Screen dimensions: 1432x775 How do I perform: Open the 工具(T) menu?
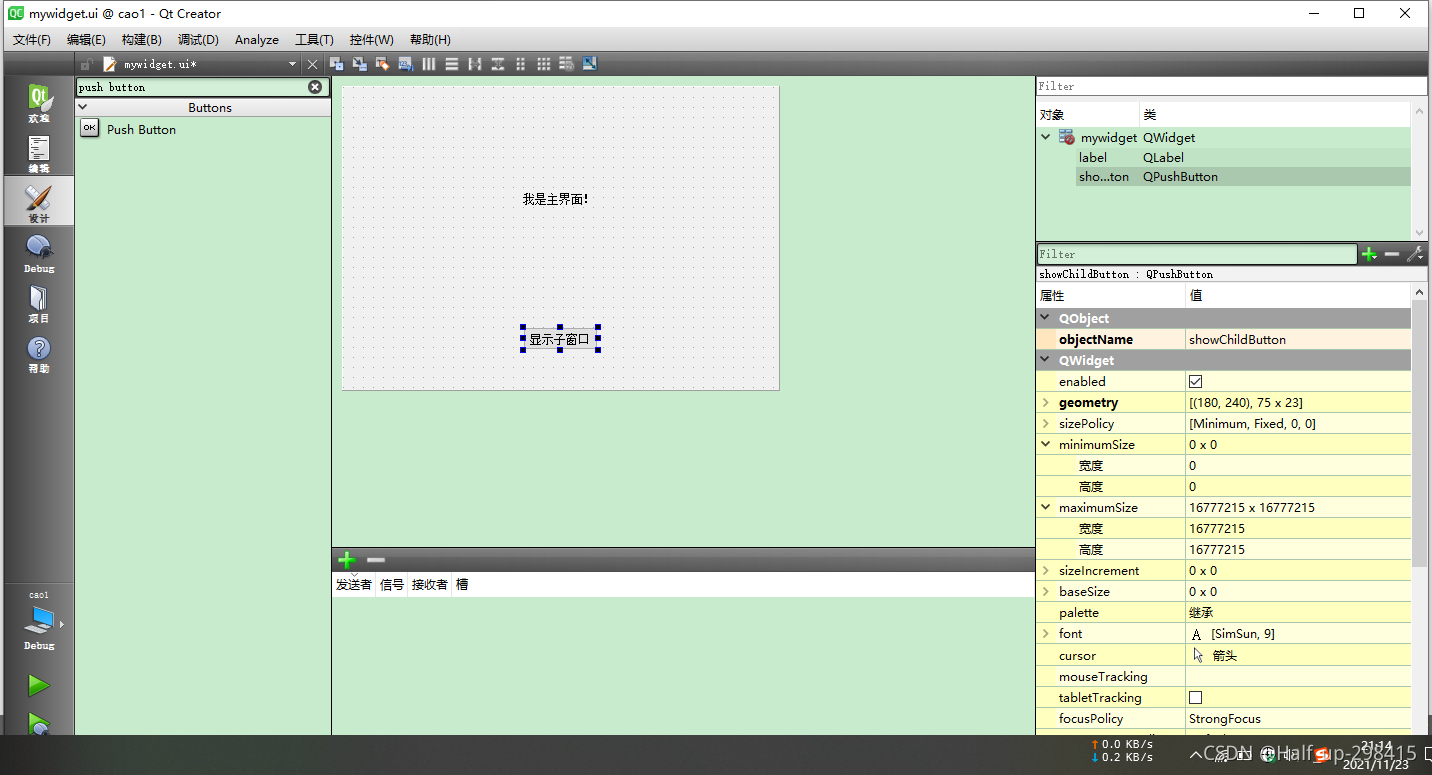pyautogui.click(x=314, y=40)
